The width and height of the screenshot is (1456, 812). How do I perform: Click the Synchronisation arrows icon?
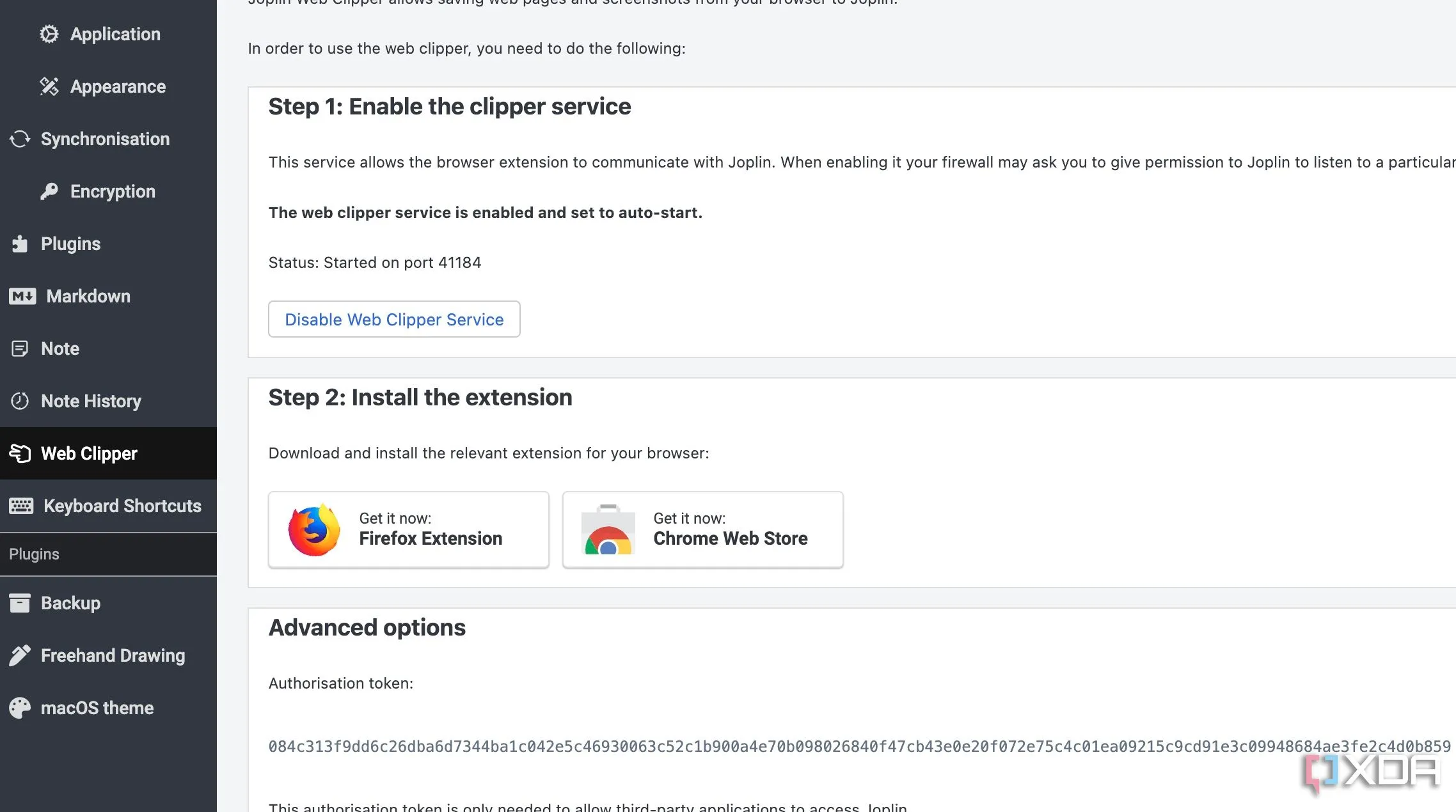20,139
